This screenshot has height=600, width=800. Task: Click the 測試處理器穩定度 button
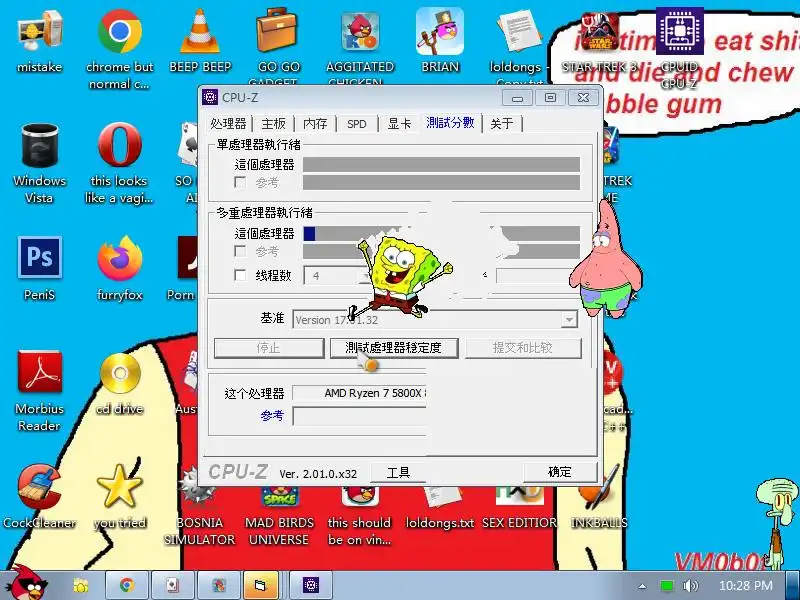(x=394, y=348)
